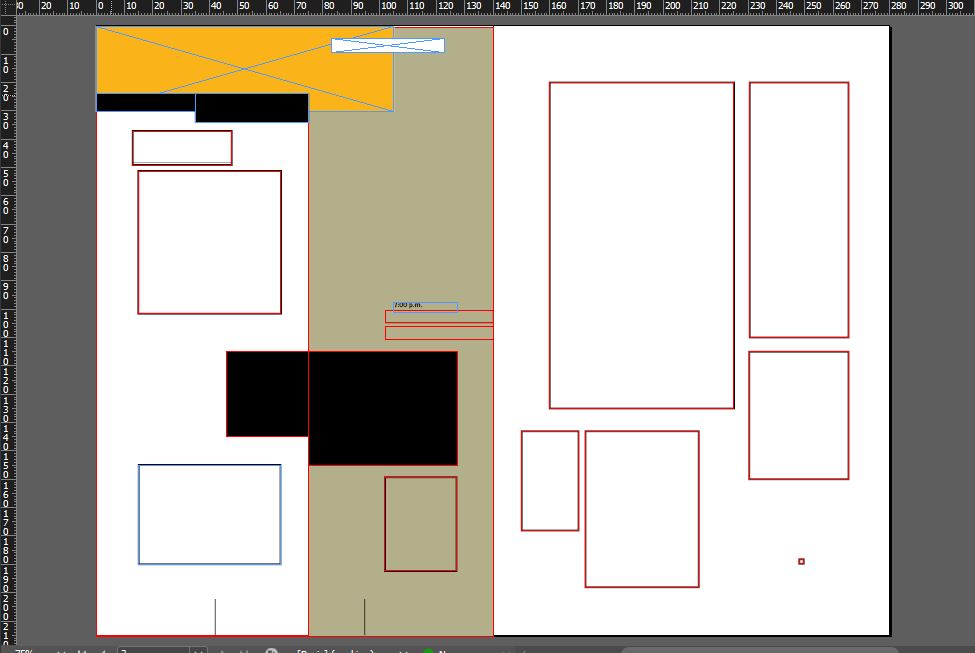The height and width of the screenshot is (653, 975).
Task: Select the blue-bordered white frame at bottom left
Action: pyautogui.click(x=209, y=514)
